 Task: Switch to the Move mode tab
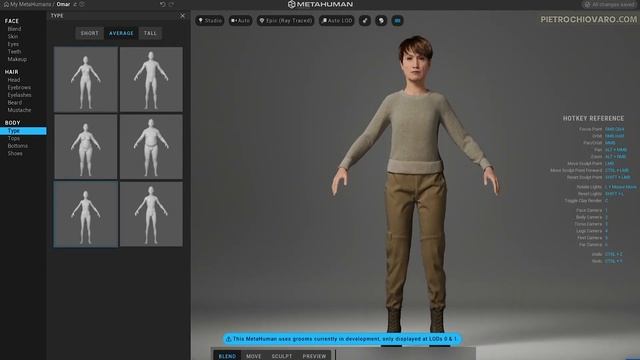point(253,356)
